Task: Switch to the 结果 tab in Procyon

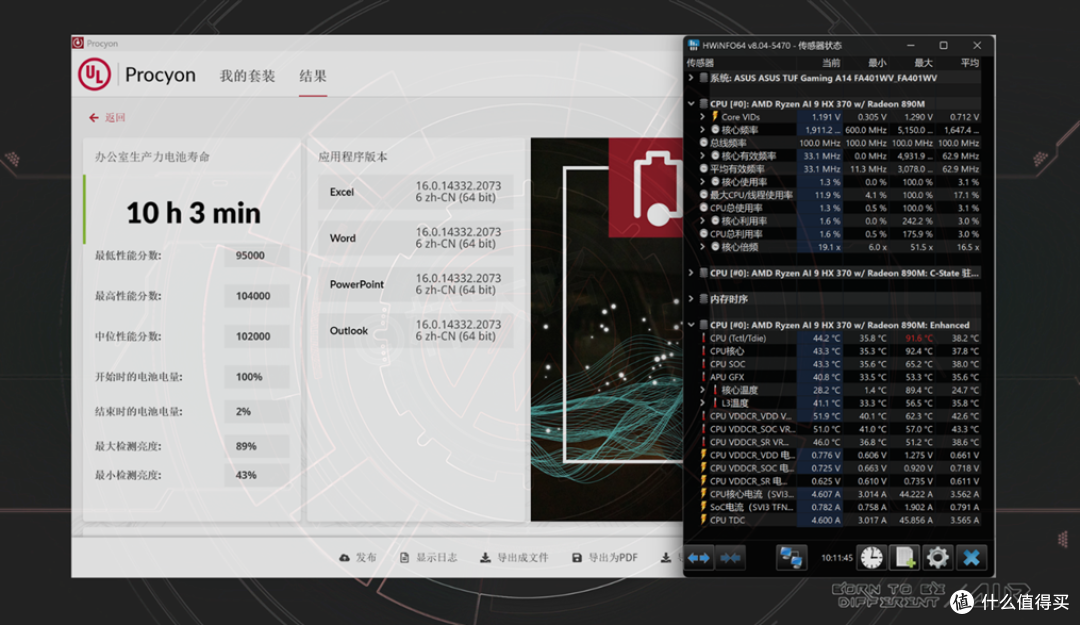Action: pos(313,76)
